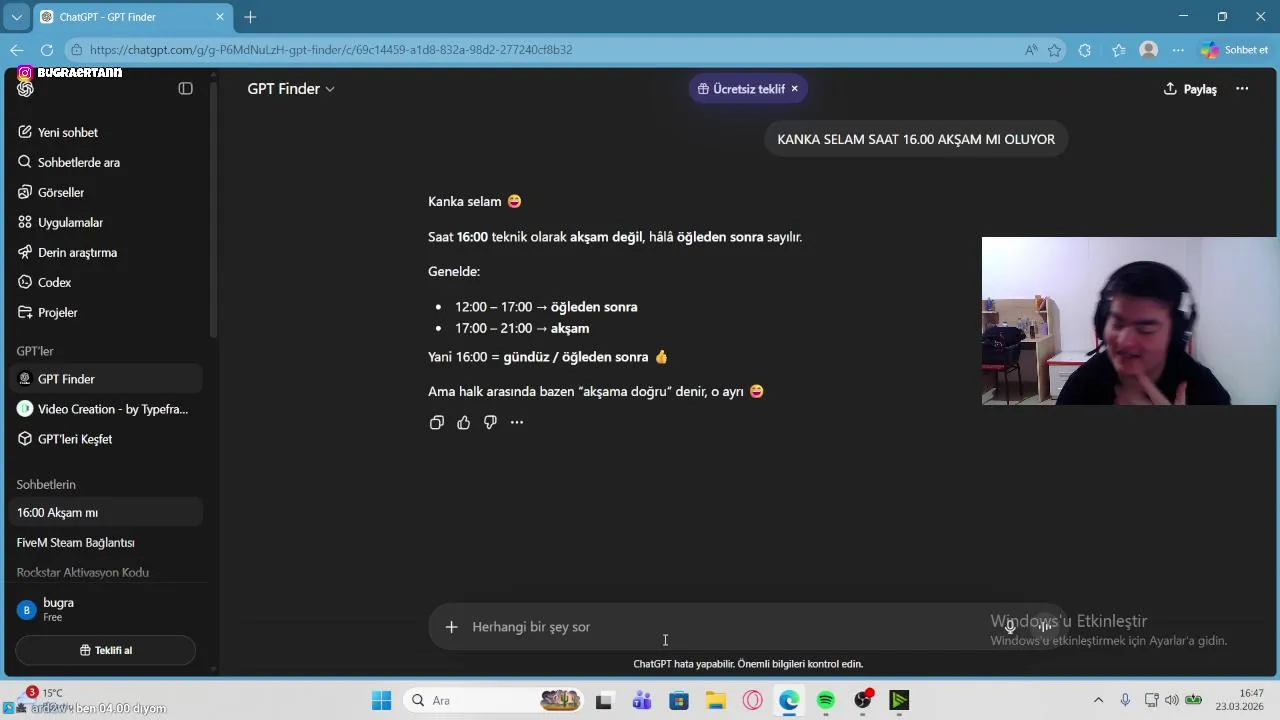
Task: Click the voice mode button in composer
Action: pyautogui.click(x=1044, y=627)
